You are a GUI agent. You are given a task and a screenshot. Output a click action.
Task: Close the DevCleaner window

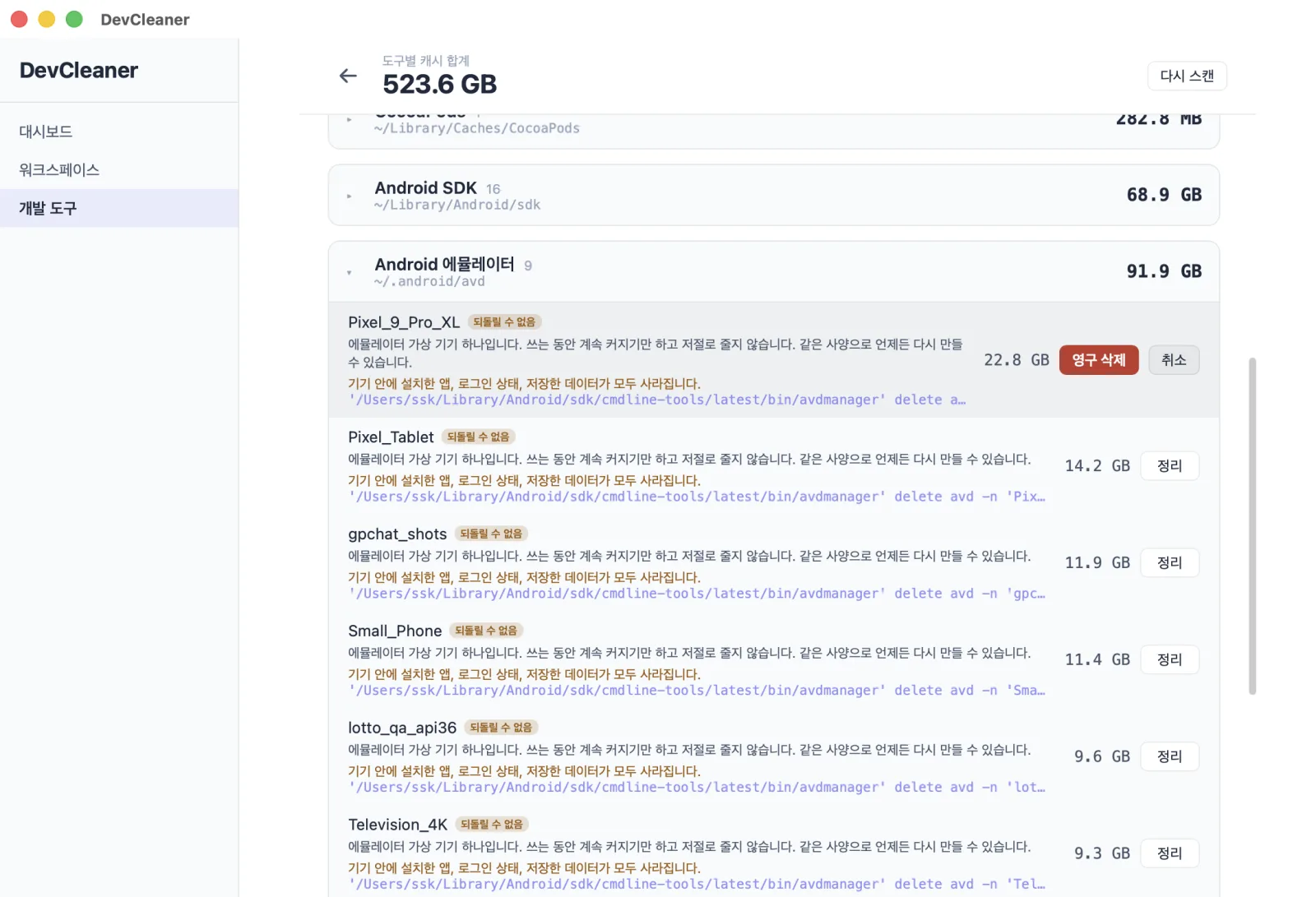(19, 19)
